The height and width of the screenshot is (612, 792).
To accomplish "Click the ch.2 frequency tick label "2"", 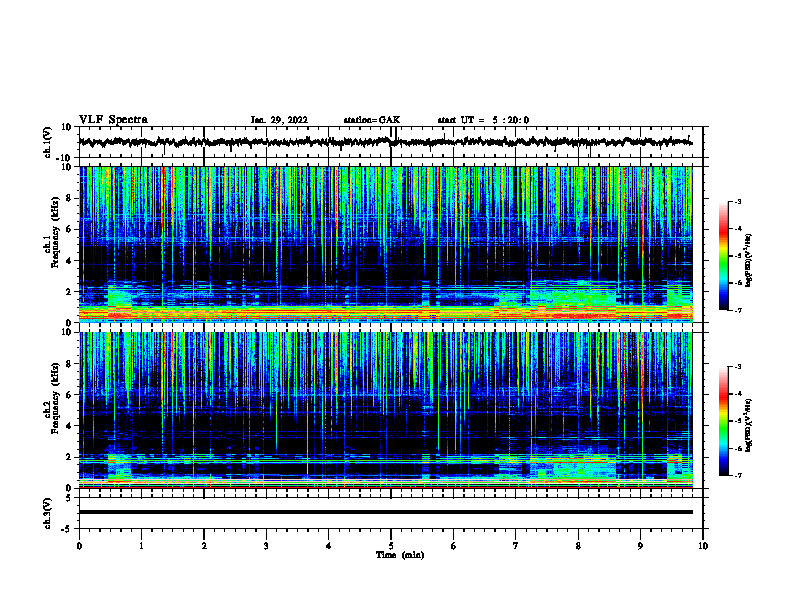I will 69,457.
